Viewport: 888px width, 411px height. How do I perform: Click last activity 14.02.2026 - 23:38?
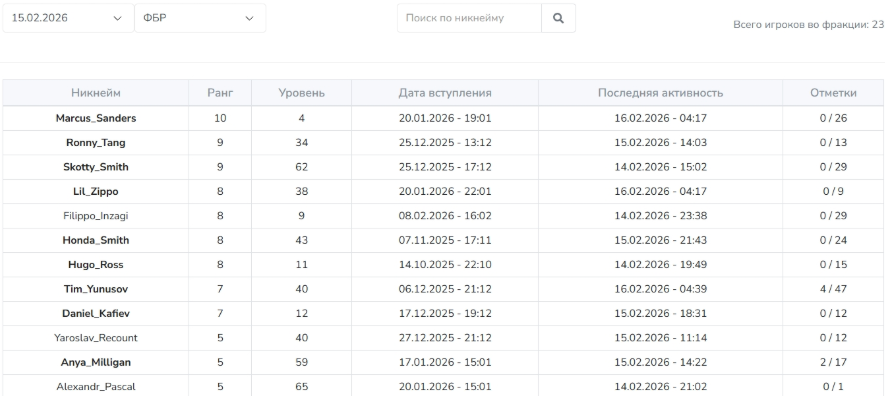pyautogui.click(x=660, y=216)
